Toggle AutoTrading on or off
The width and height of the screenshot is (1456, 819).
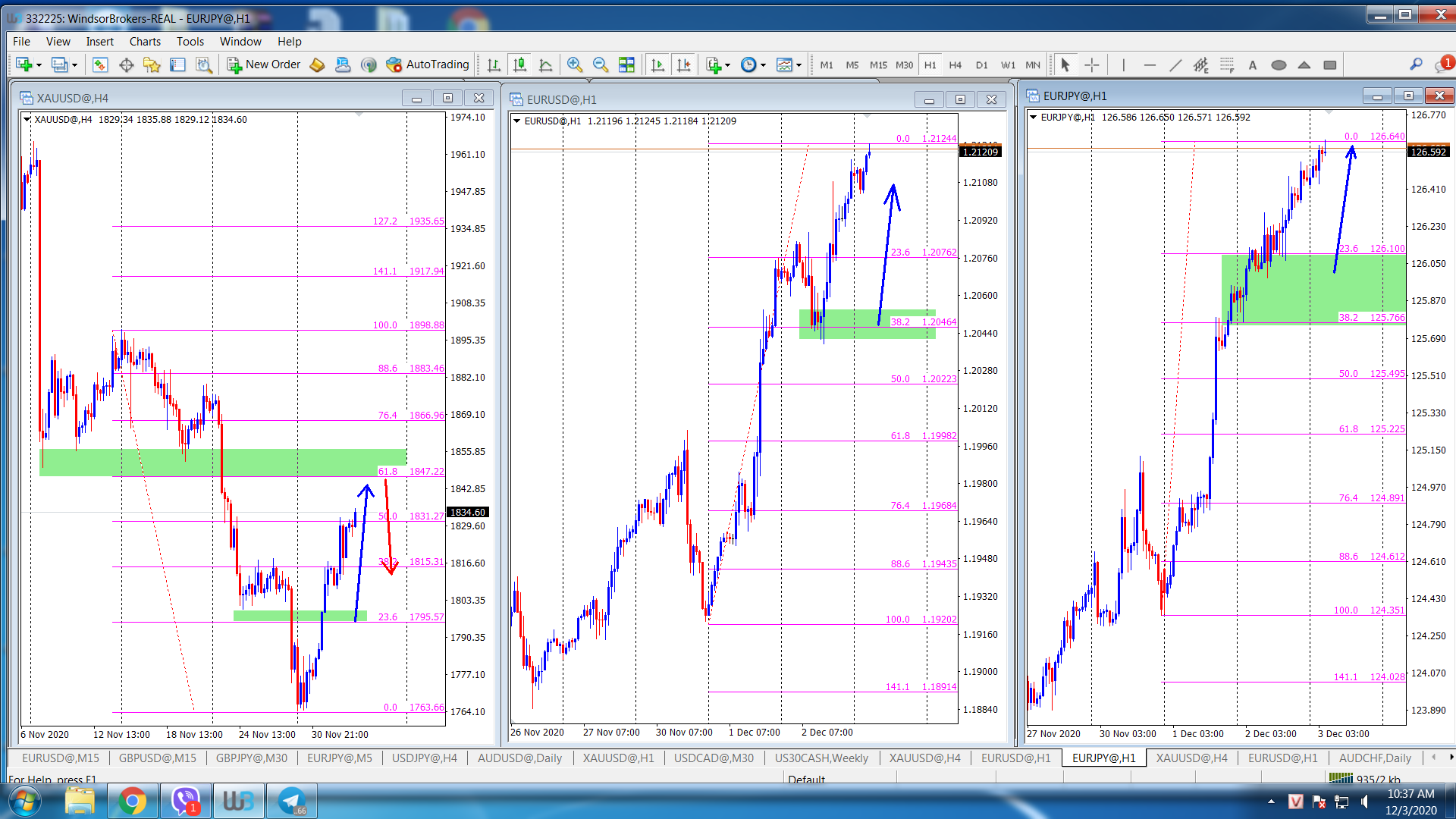pos(428,65)
